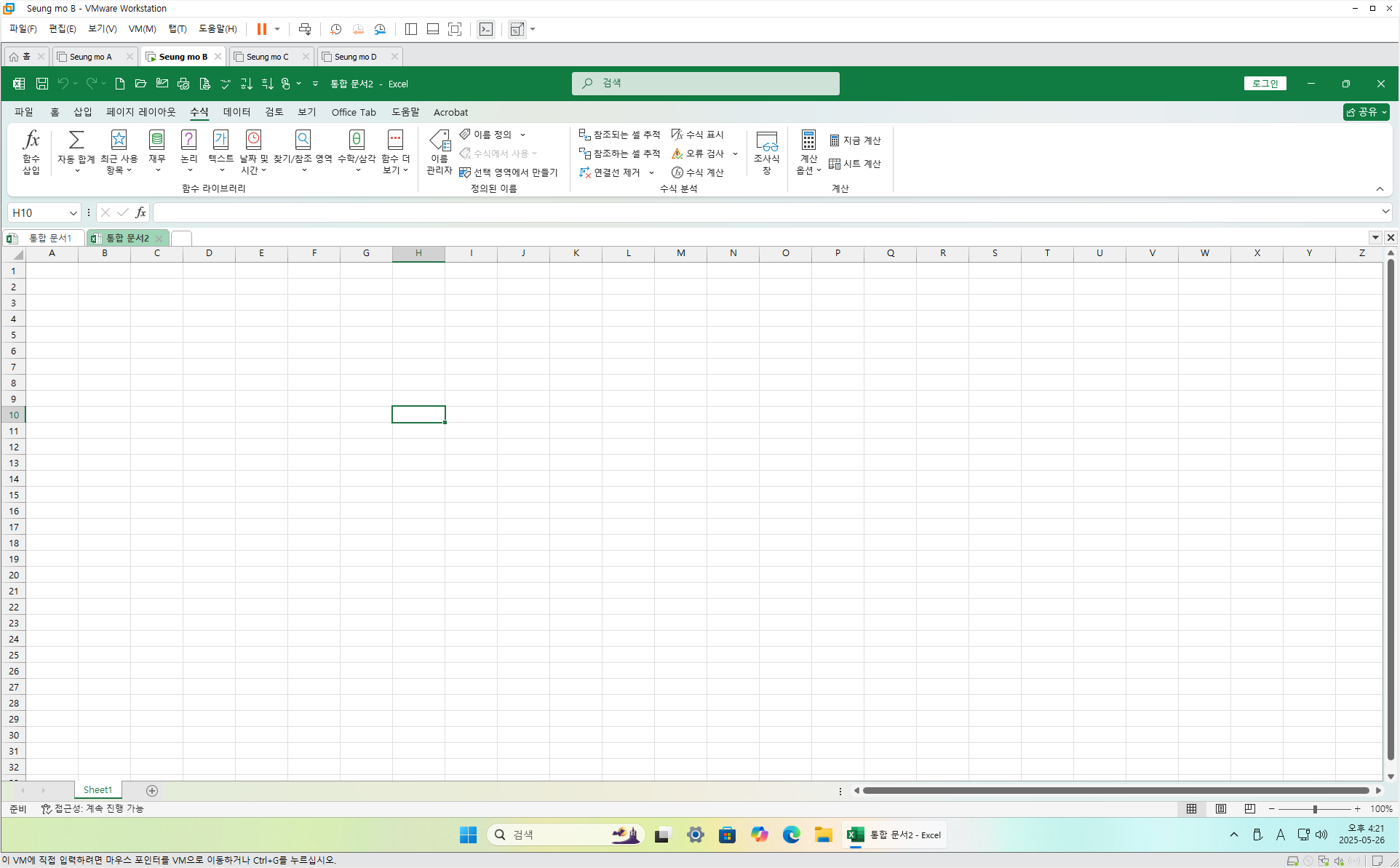Expand the Name Box dropdown arrow
Screen dimensions: 1400x868
[x=73, y=212]
